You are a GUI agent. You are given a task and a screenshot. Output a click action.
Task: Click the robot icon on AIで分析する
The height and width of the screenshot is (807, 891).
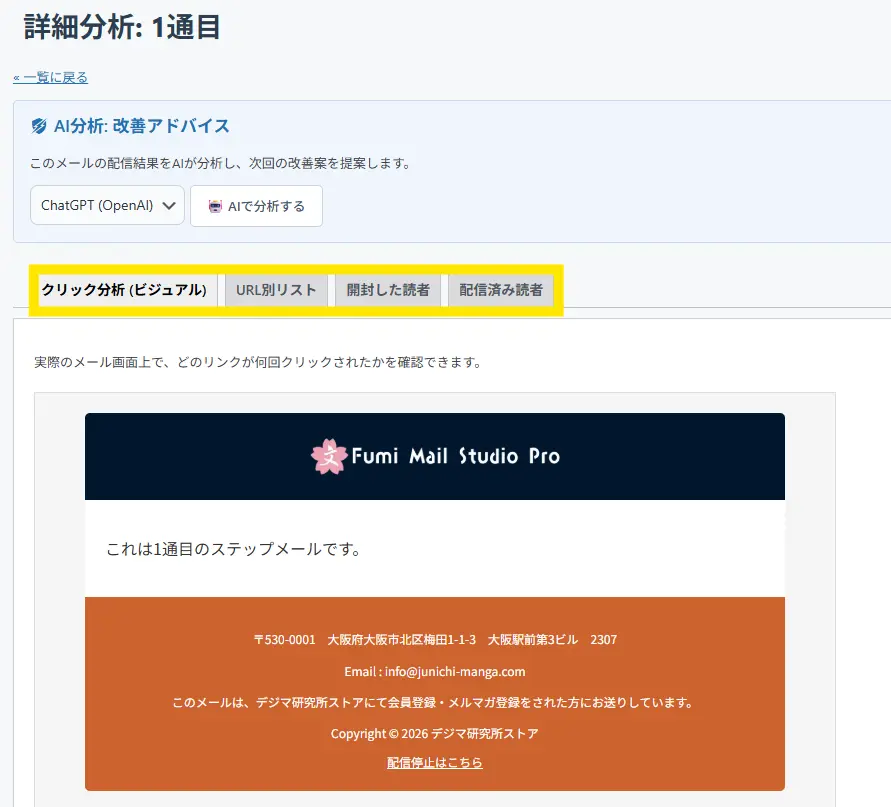(215, 206)
